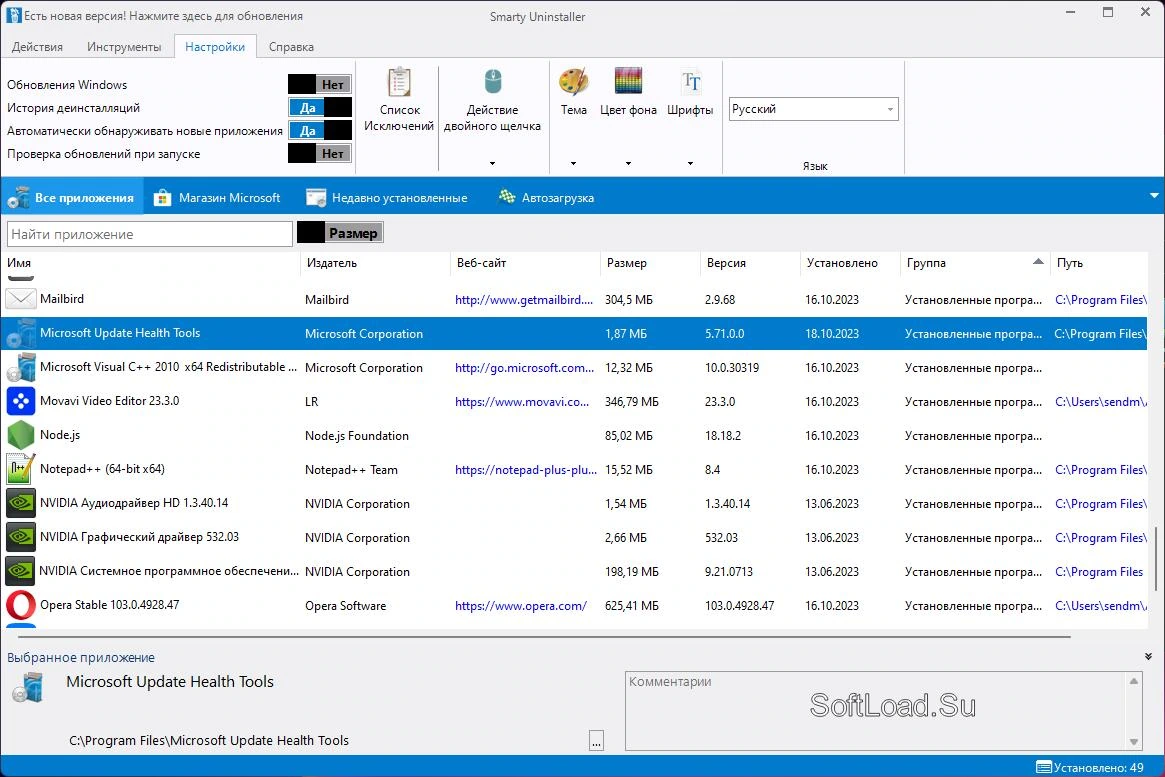Switch to Недавно установленные tab
The height and width of the screenshot is (777, 1165).
pos(387,198)
